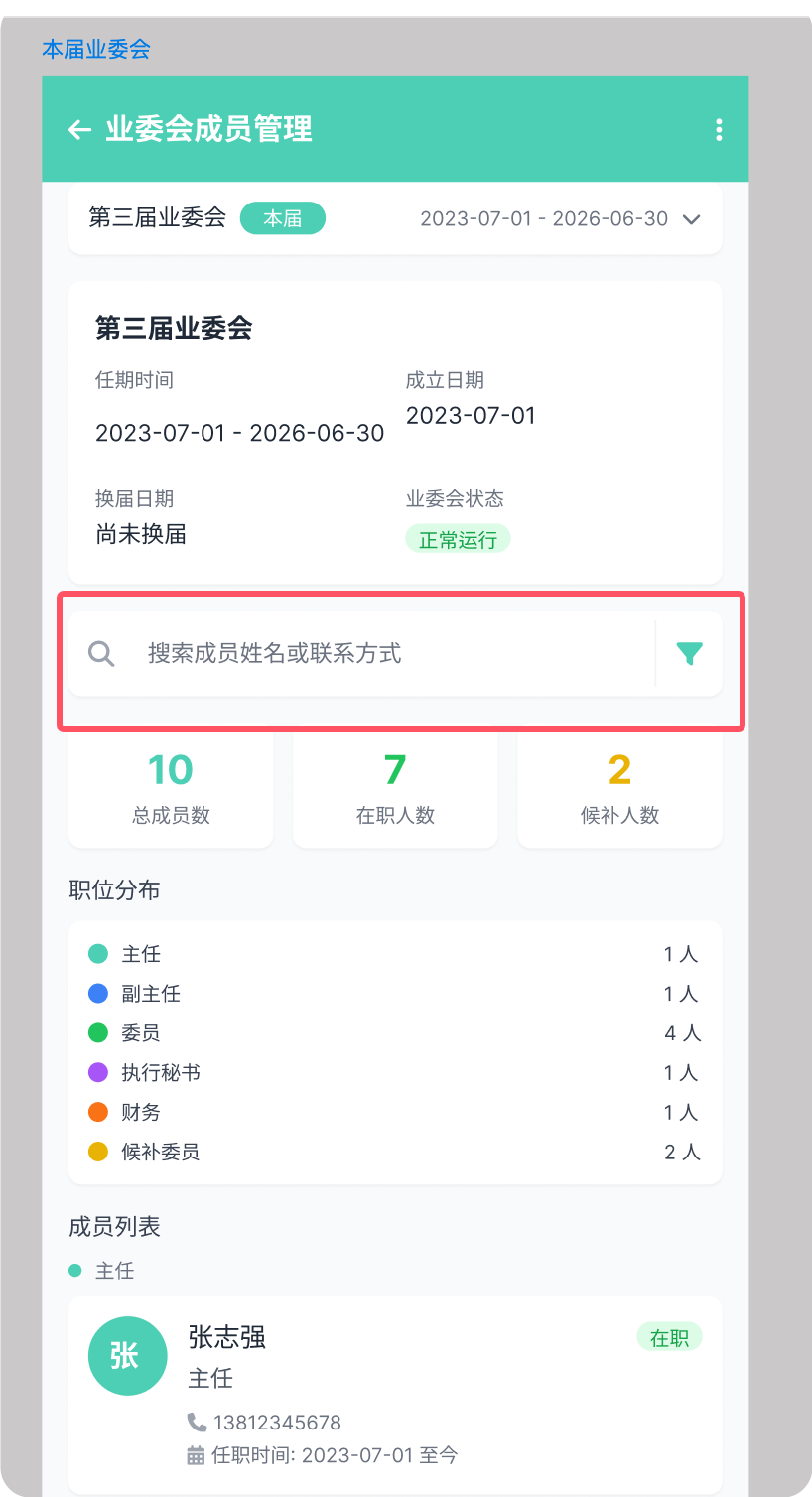Focus the member name search field
The image size is (812, 1497).
pyautogui.click(x=387, y=653)
